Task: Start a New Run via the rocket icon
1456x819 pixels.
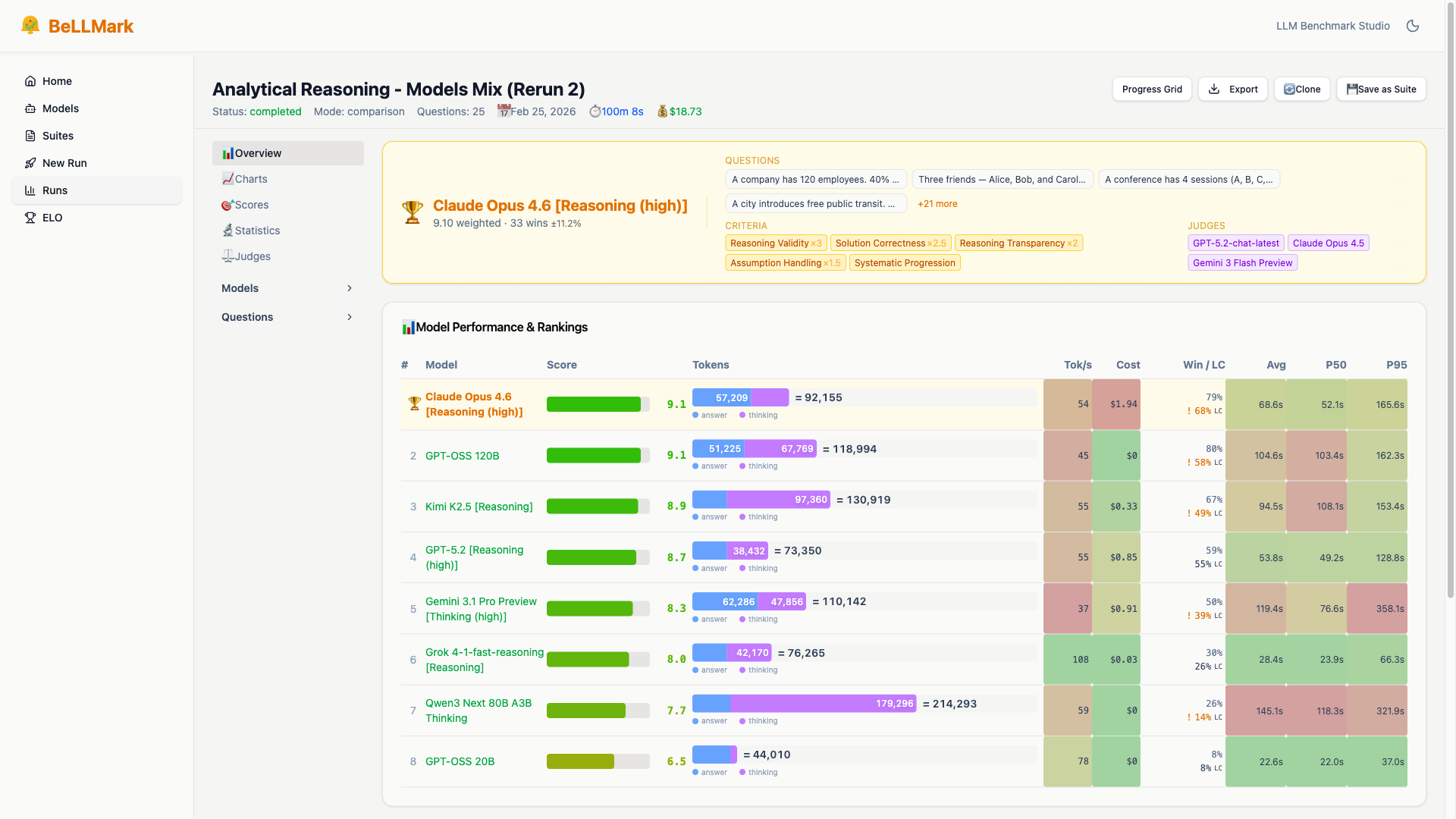Action: point(30,163)
